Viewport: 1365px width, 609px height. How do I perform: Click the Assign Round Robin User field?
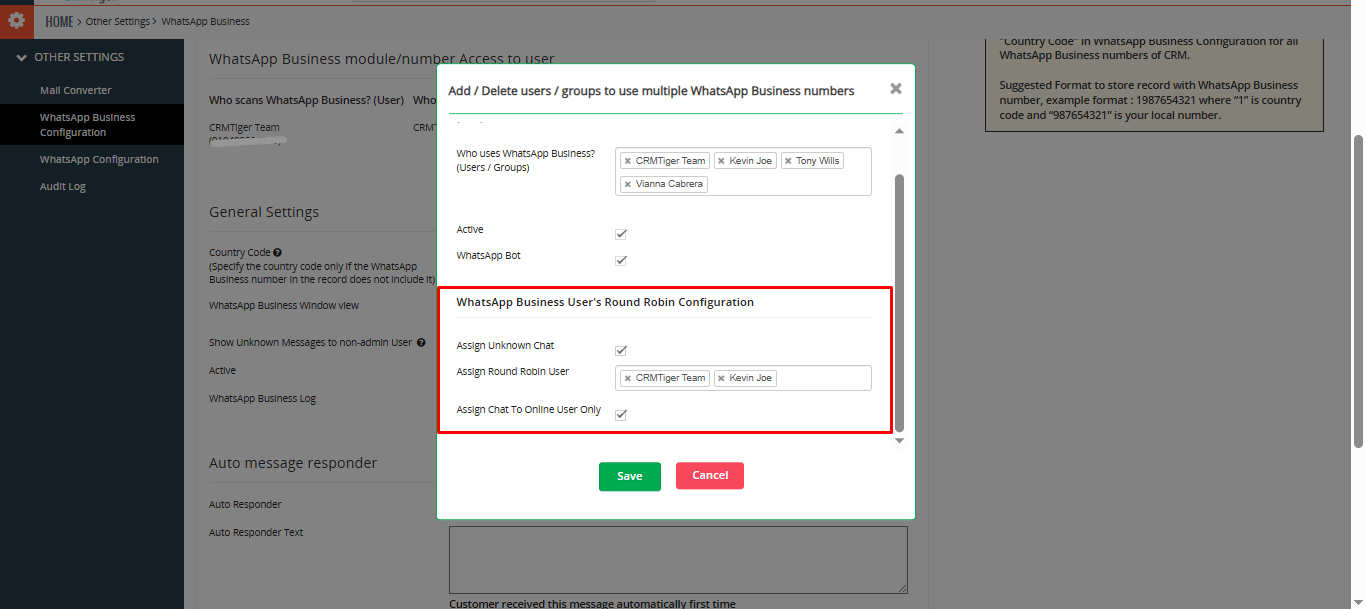pos(743,378)
